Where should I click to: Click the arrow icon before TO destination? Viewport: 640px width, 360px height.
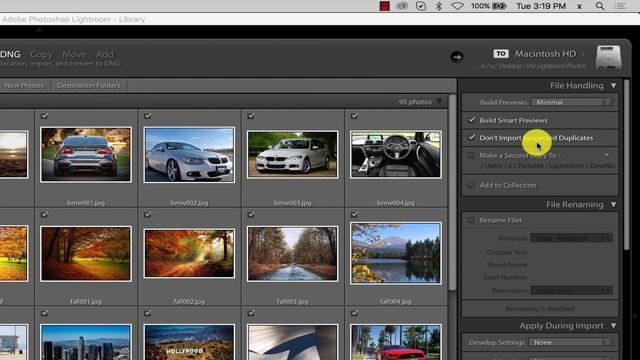457,57
